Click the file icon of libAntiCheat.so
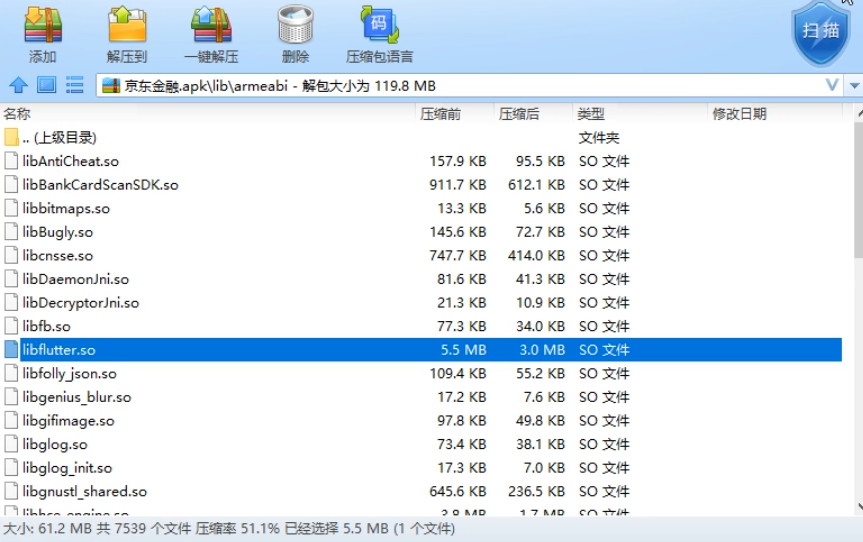Viewport: 863px width, 542px height. (x=11, y=161)
